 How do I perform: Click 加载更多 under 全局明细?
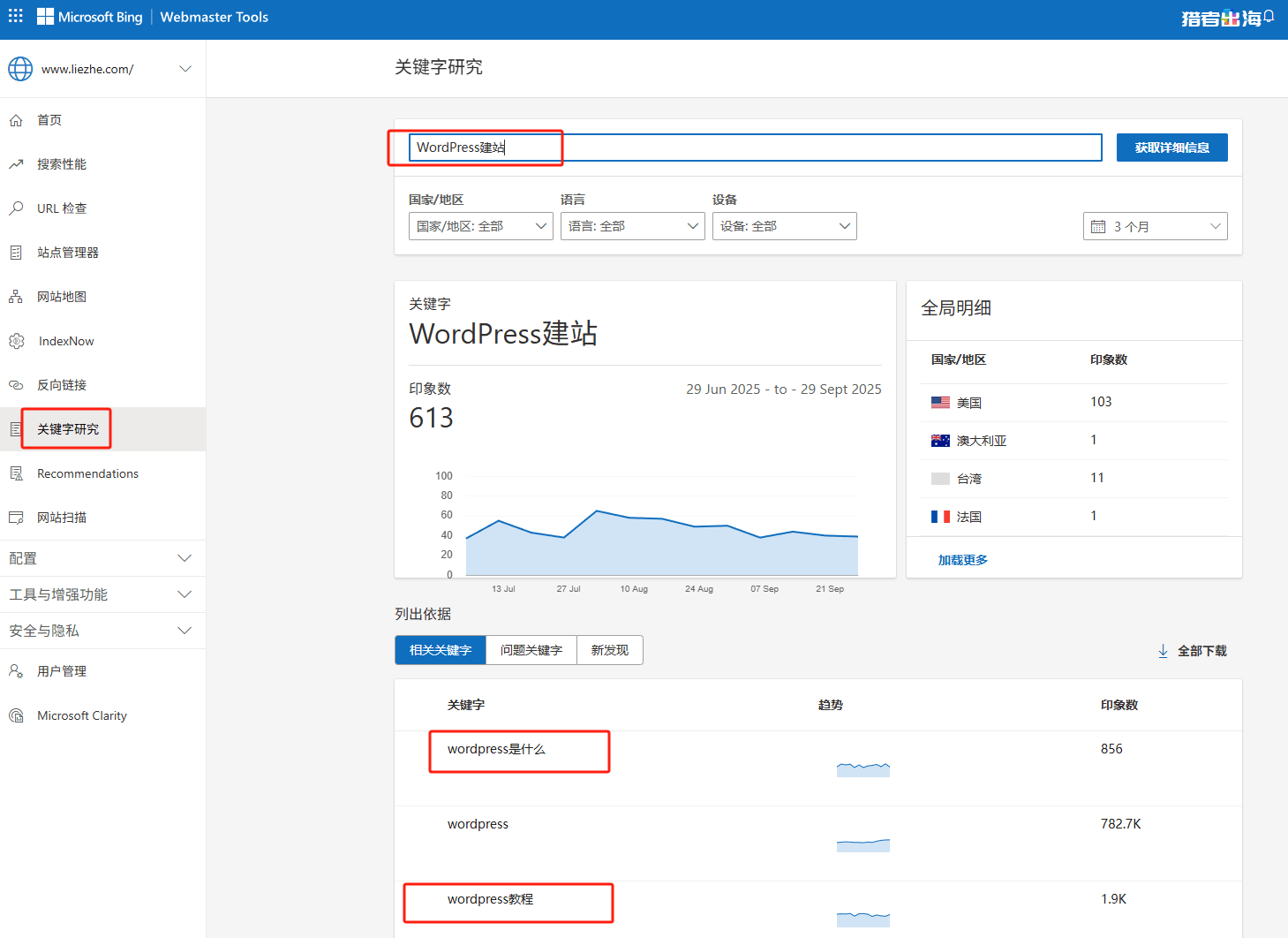pyautogui.click(x=961, y=558)
